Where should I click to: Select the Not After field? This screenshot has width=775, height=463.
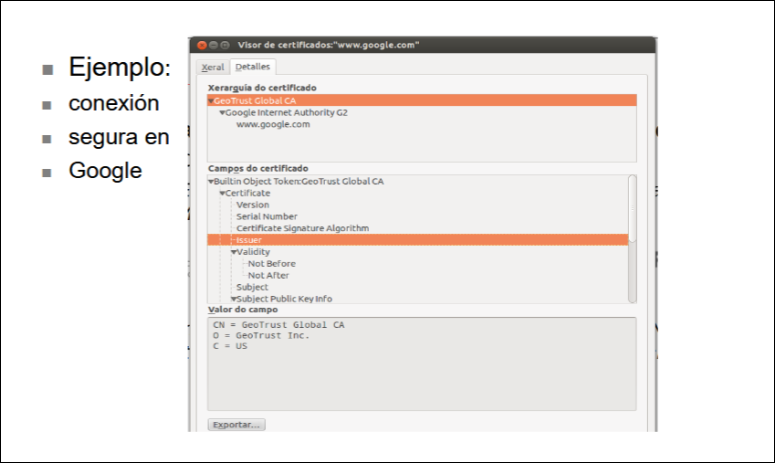pyautogui.click(x=269, y=275)
